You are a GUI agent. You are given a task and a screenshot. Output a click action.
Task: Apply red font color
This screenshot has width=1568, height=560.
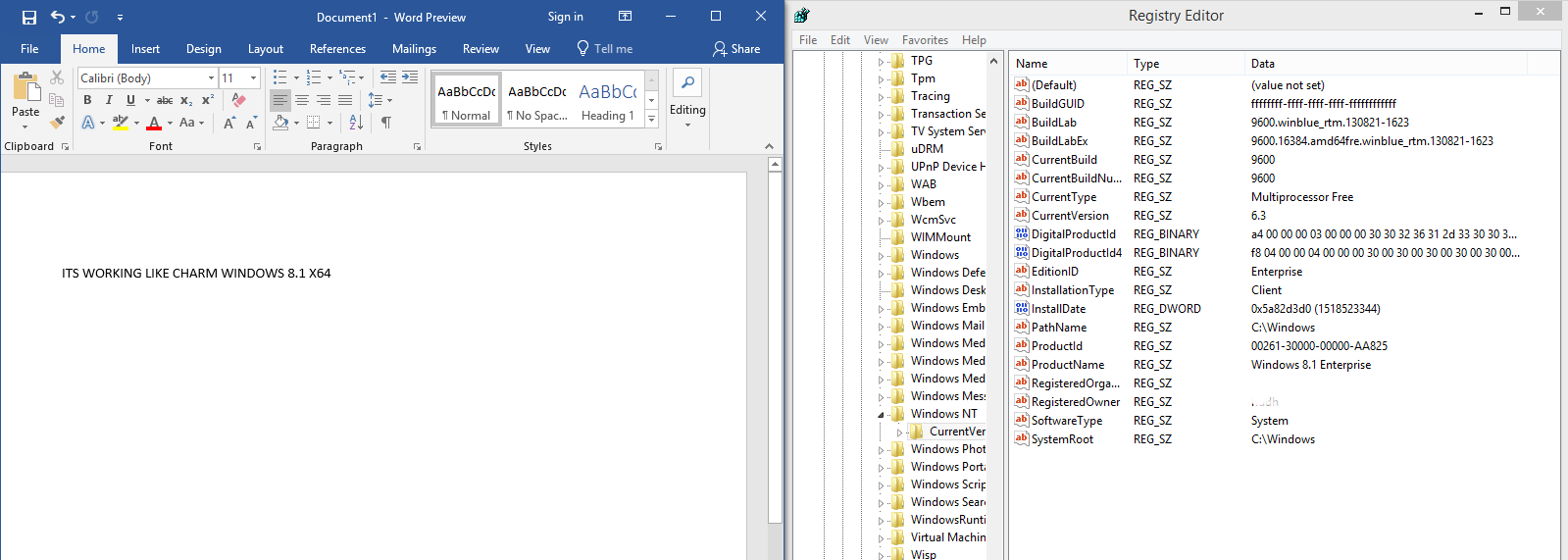(x=154, y=123)
